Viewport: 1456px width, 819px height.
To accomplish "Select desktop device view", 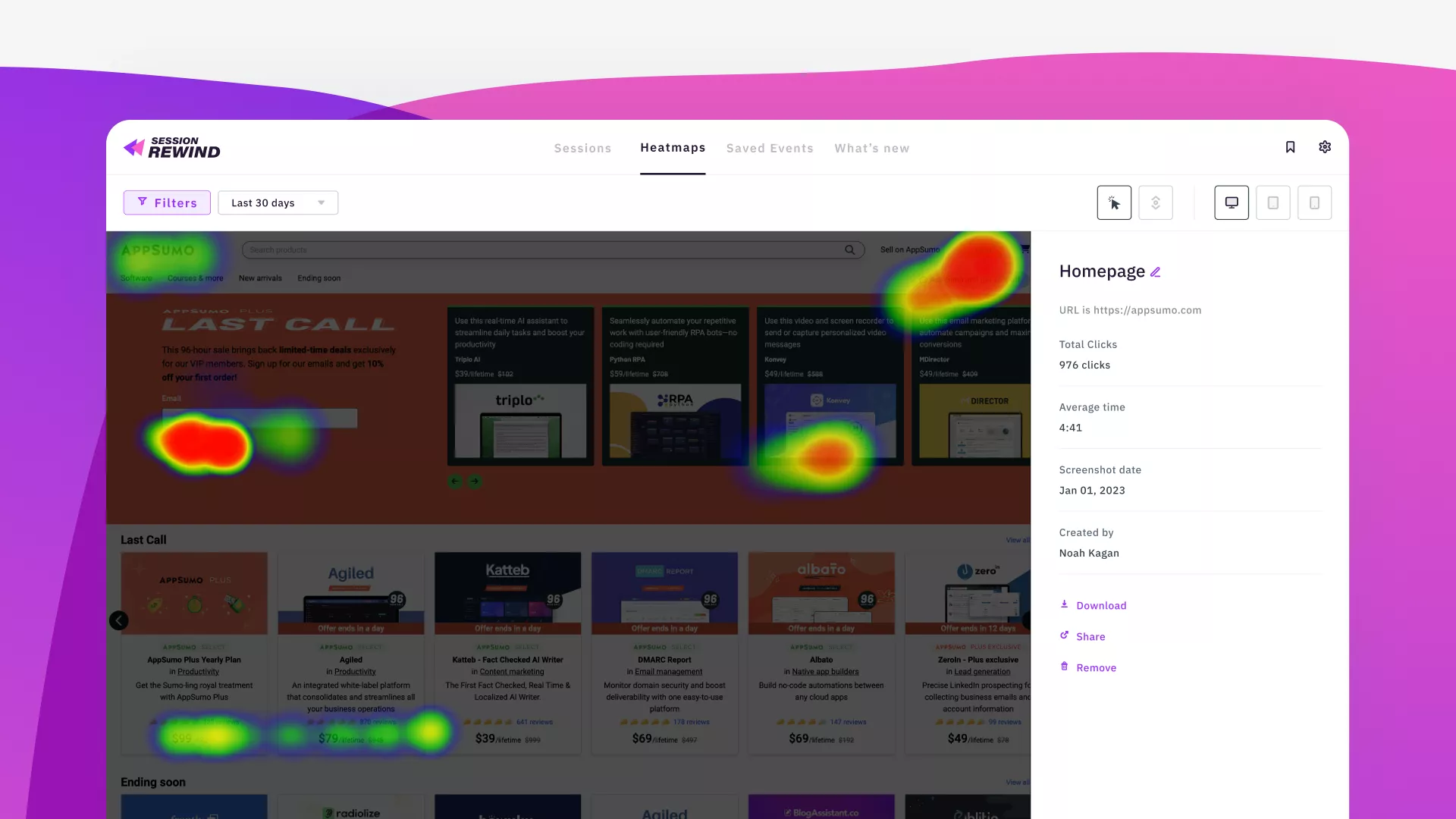I will [x=1232, y=202].
